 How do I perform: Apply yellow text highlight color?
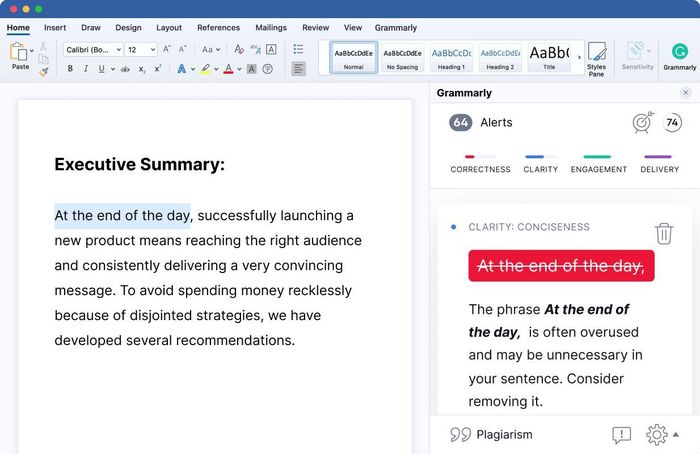point(205,69)
